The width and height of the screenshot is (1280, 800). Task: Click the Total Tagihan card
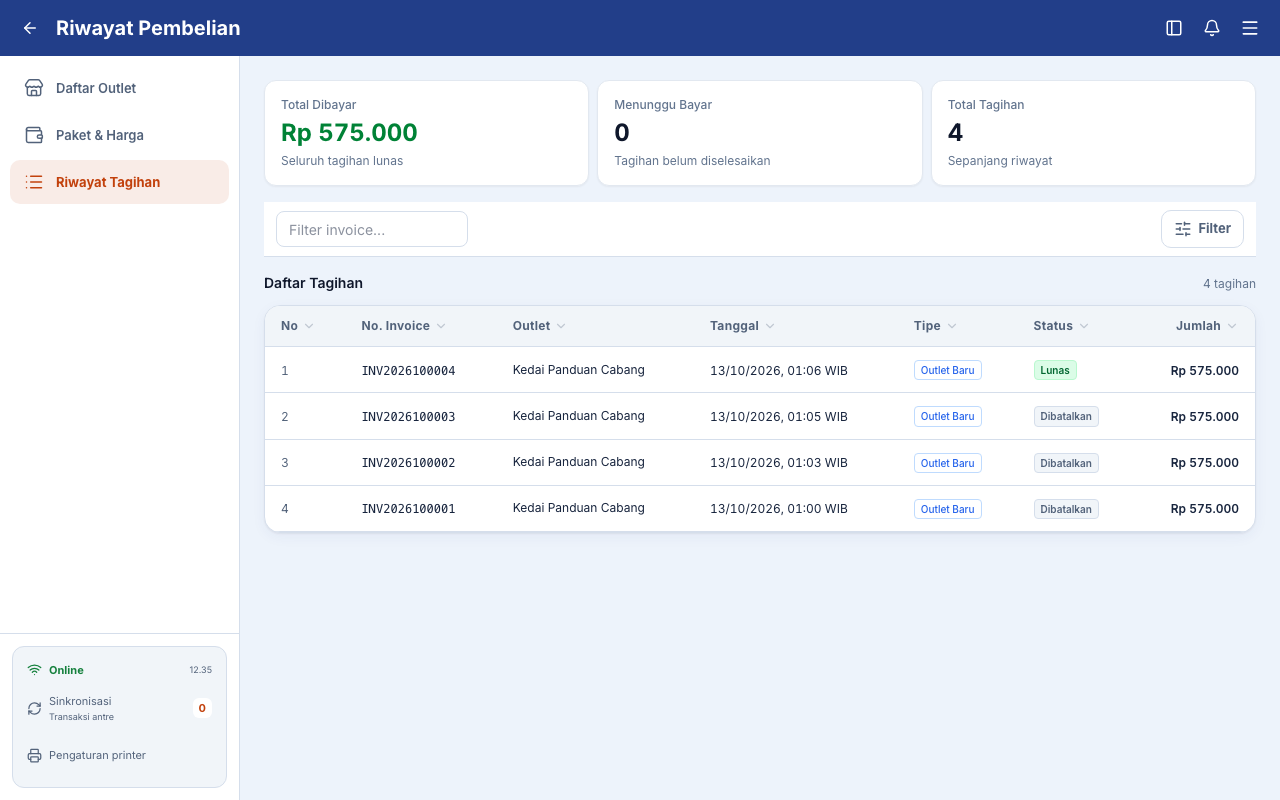(x=1093, y=133)
